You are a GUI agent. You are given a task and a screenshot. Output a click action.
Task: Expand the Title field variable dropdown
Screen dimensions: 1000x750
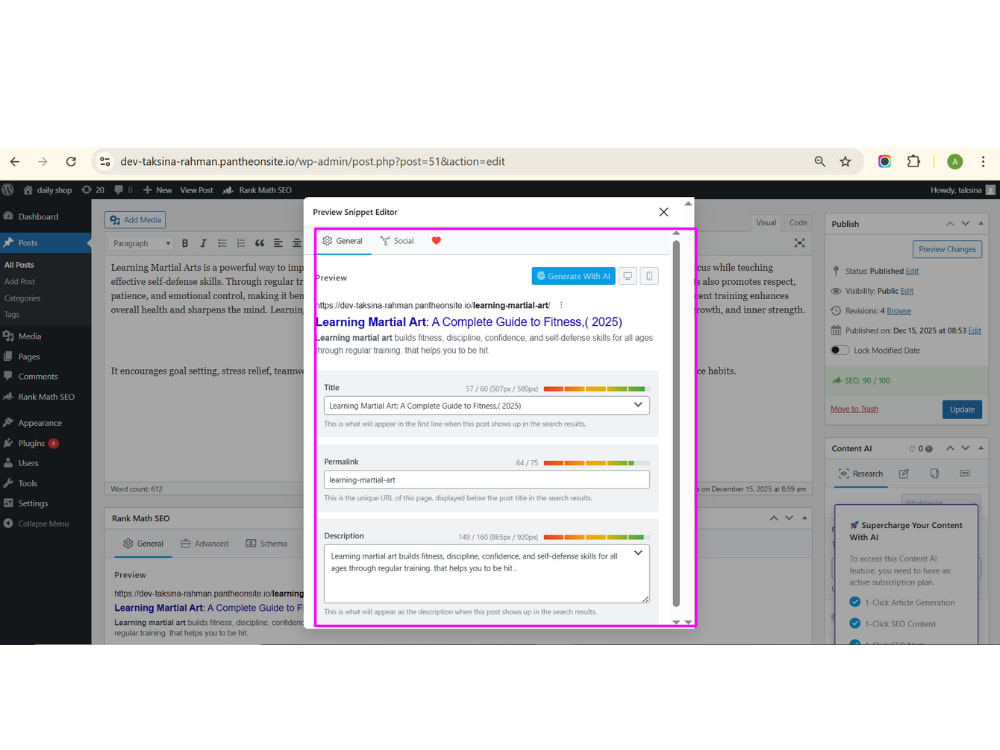(638, 405)
